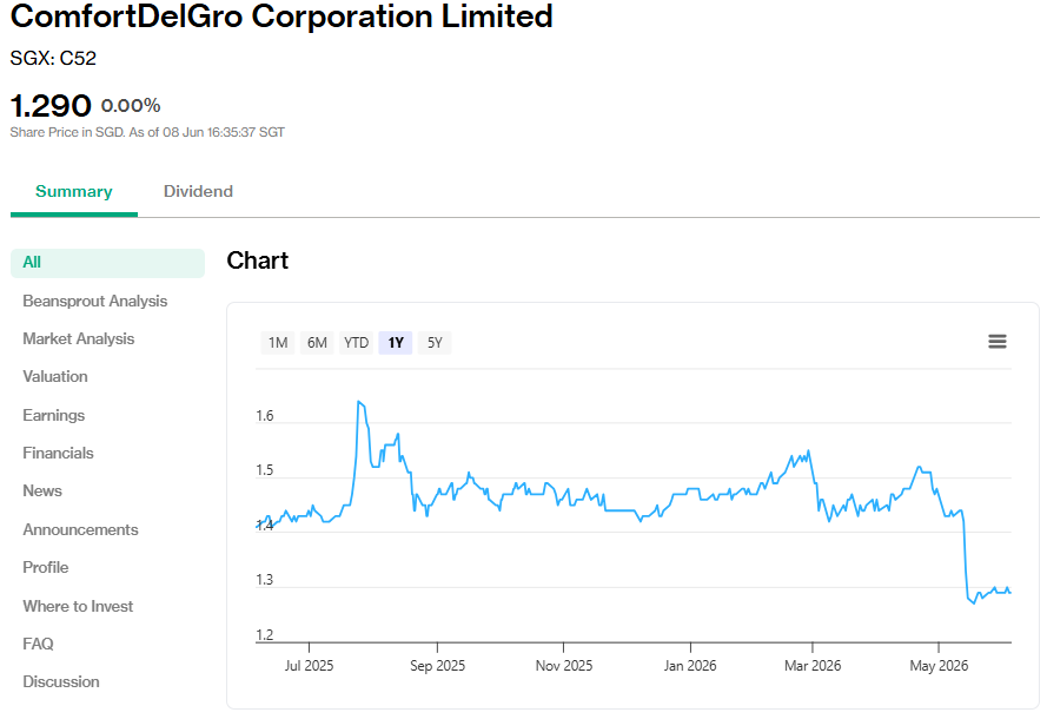Select the 6M chart range
Screen dimensions: 1047x719
(x=317, y=343)
